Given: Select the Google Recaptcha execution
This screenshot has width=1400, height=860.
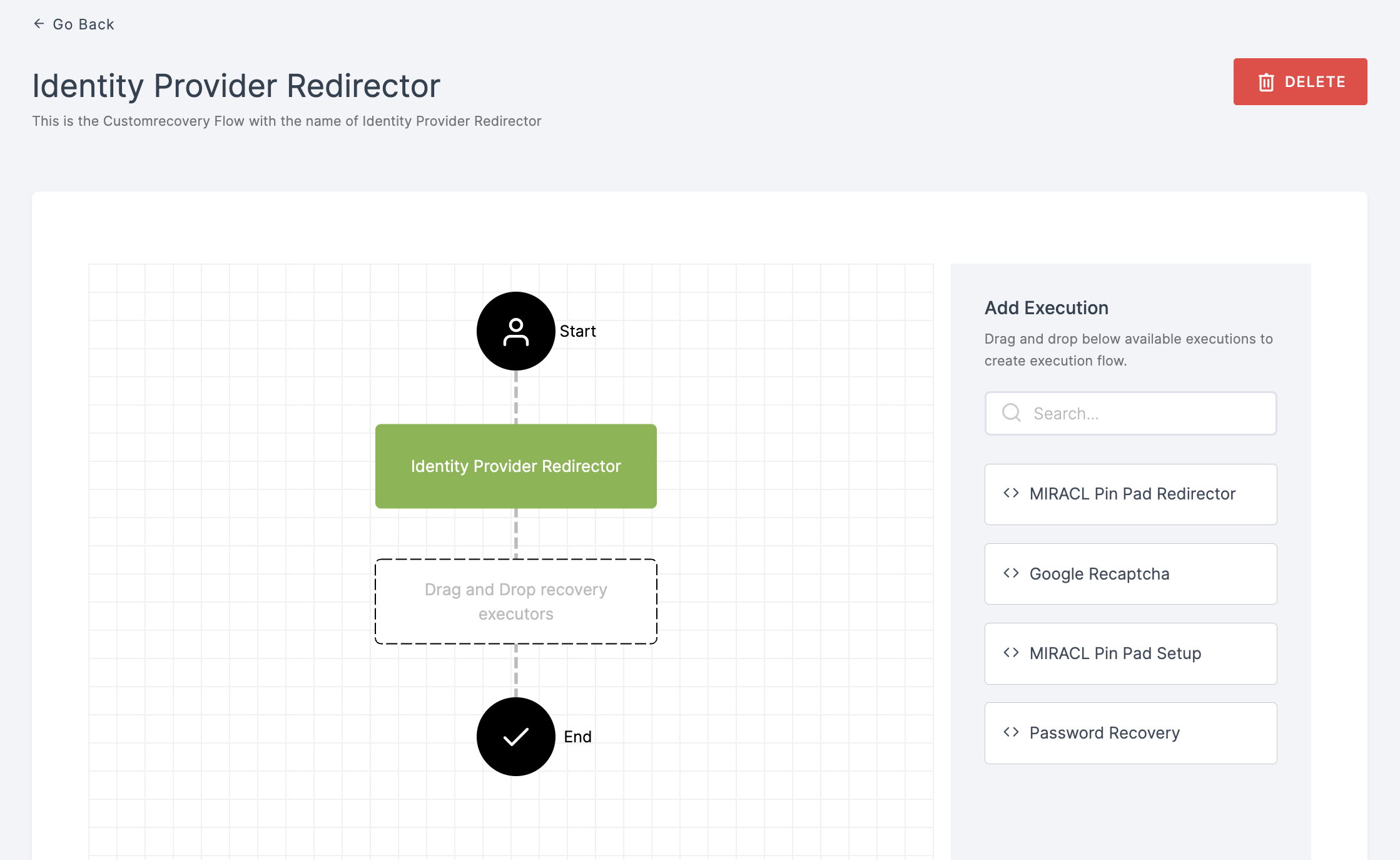Looking at the screenshot, I should [1130, 573].
